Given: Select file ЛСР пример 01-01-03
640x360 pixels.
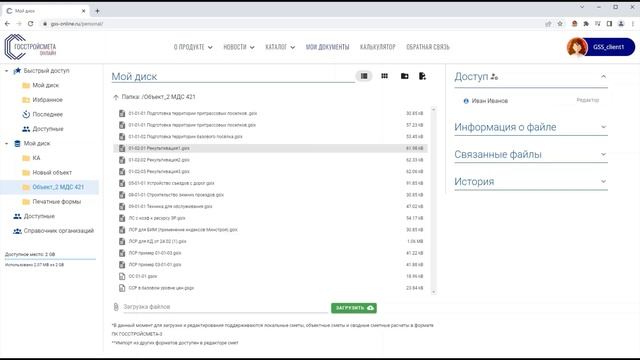Looking at the screenshot, I should point(270,253).
